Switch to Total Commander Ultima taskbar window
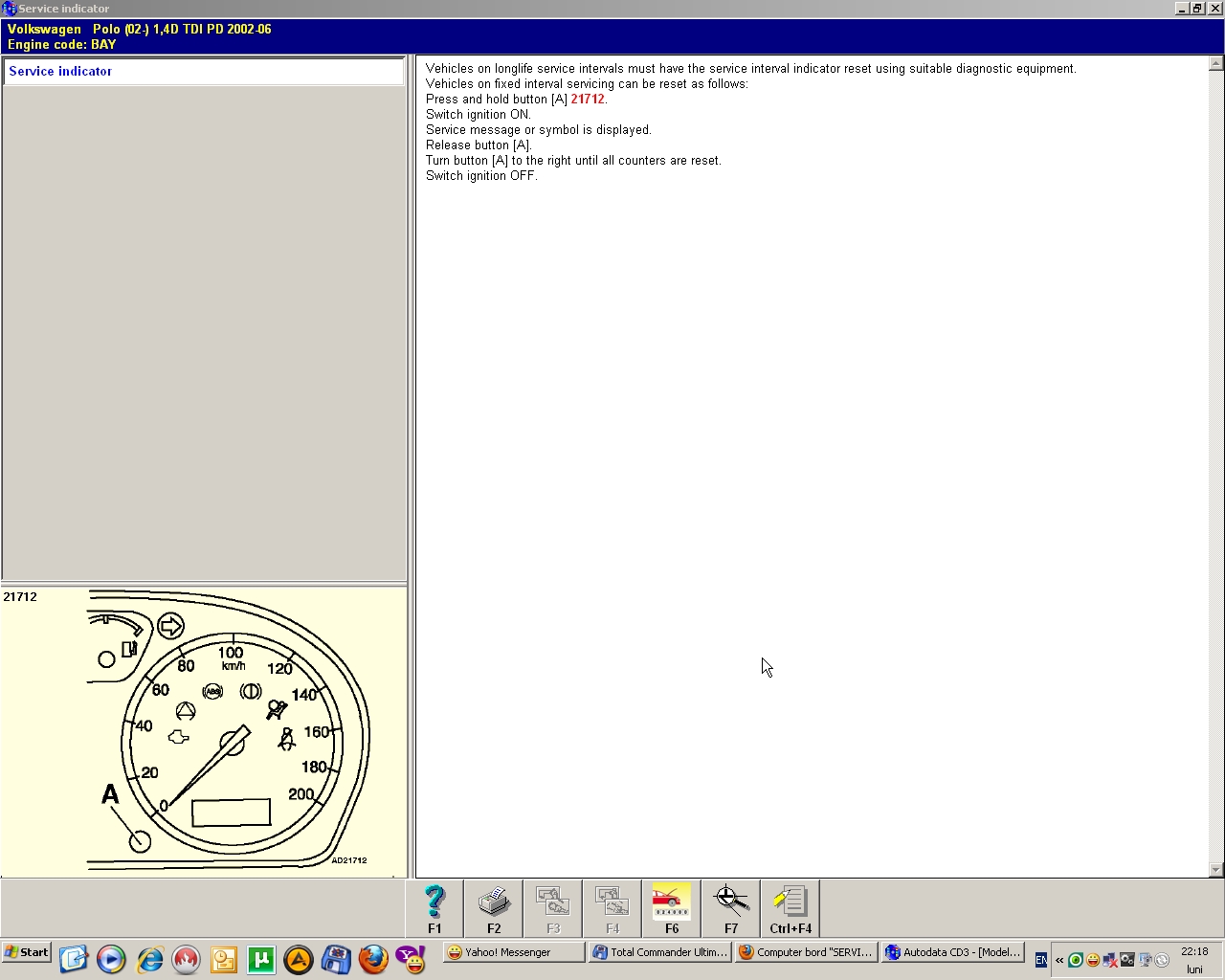The image size is (1225, 980). (x=659, y=952)
